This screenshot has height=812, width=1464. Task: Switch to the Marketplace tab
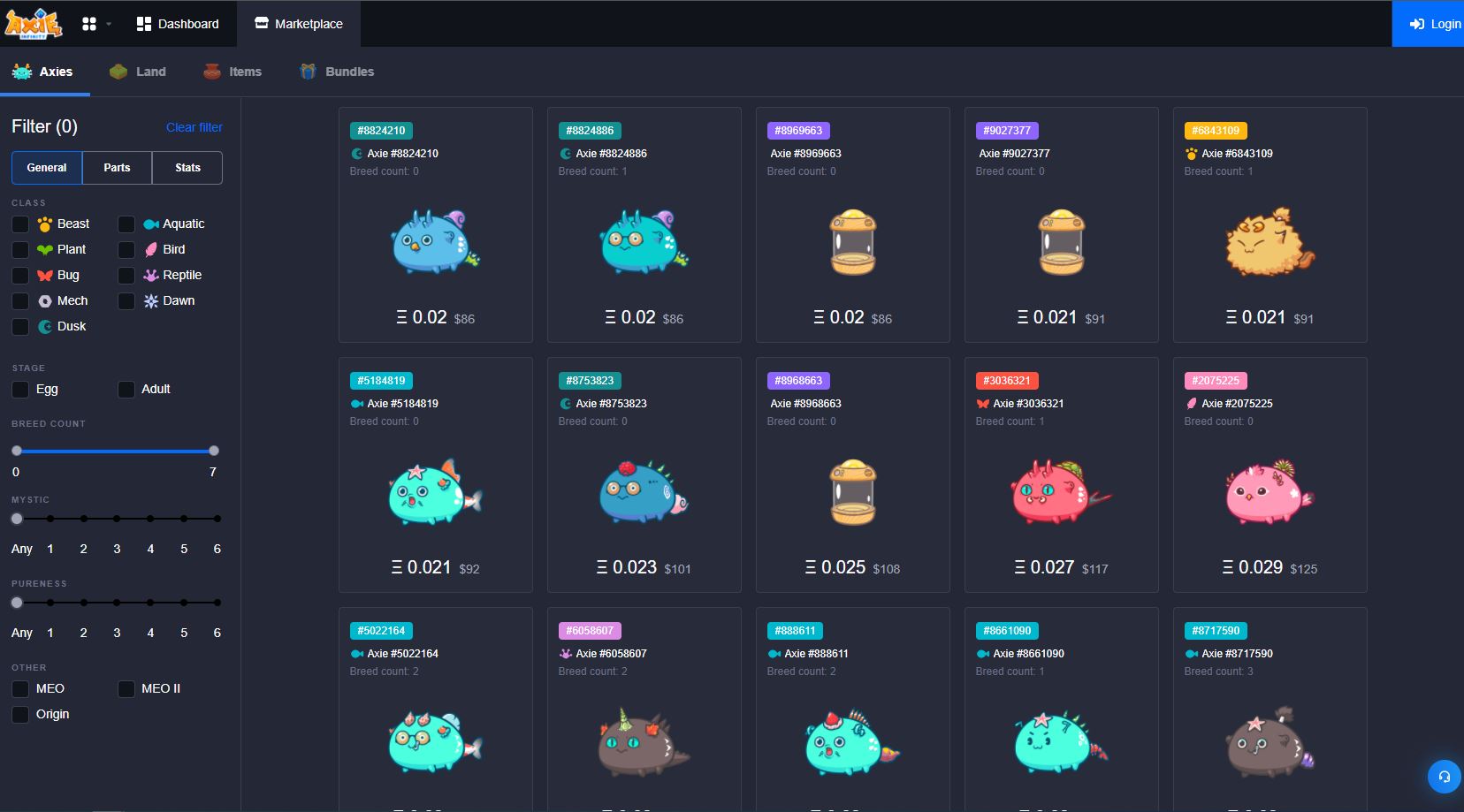(299, 24)
